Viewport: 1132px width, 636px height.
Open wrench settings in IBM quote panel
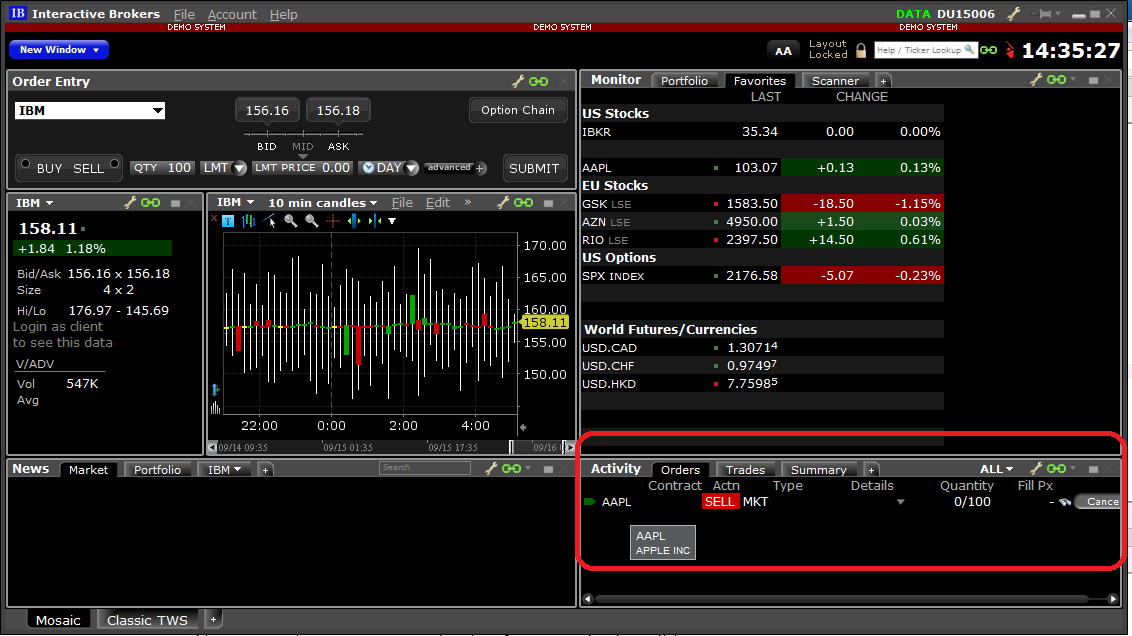(x=130, y=203)
